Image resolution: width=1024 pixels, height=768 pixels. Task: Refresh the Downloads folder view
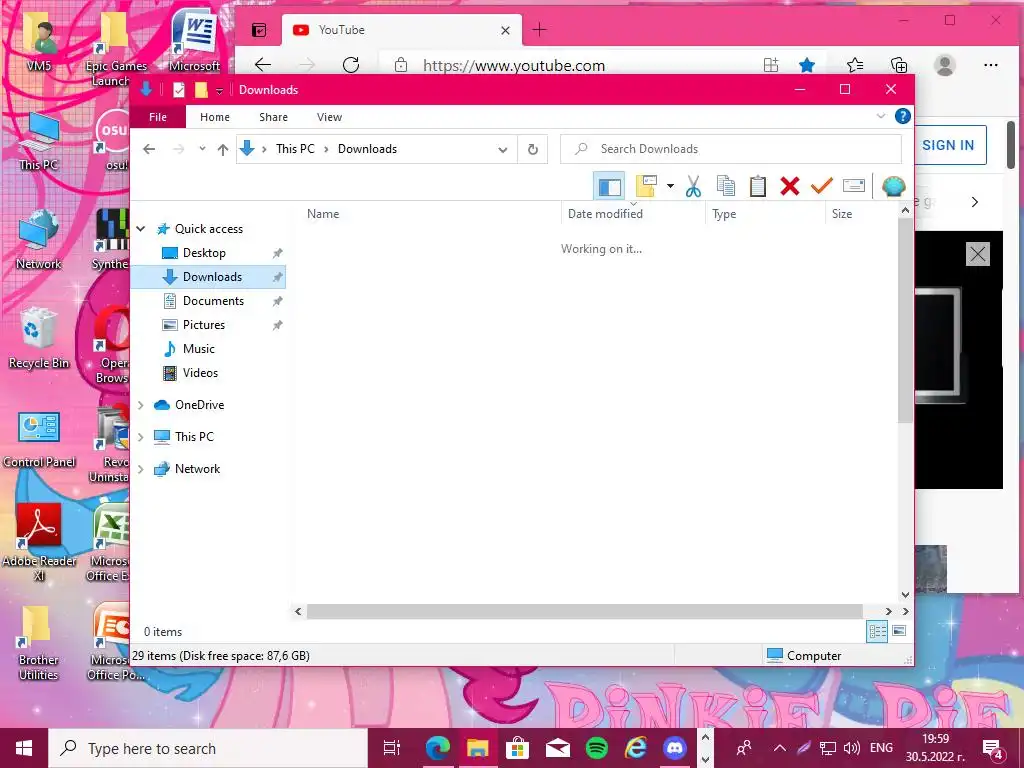click(x=533, y=150)
